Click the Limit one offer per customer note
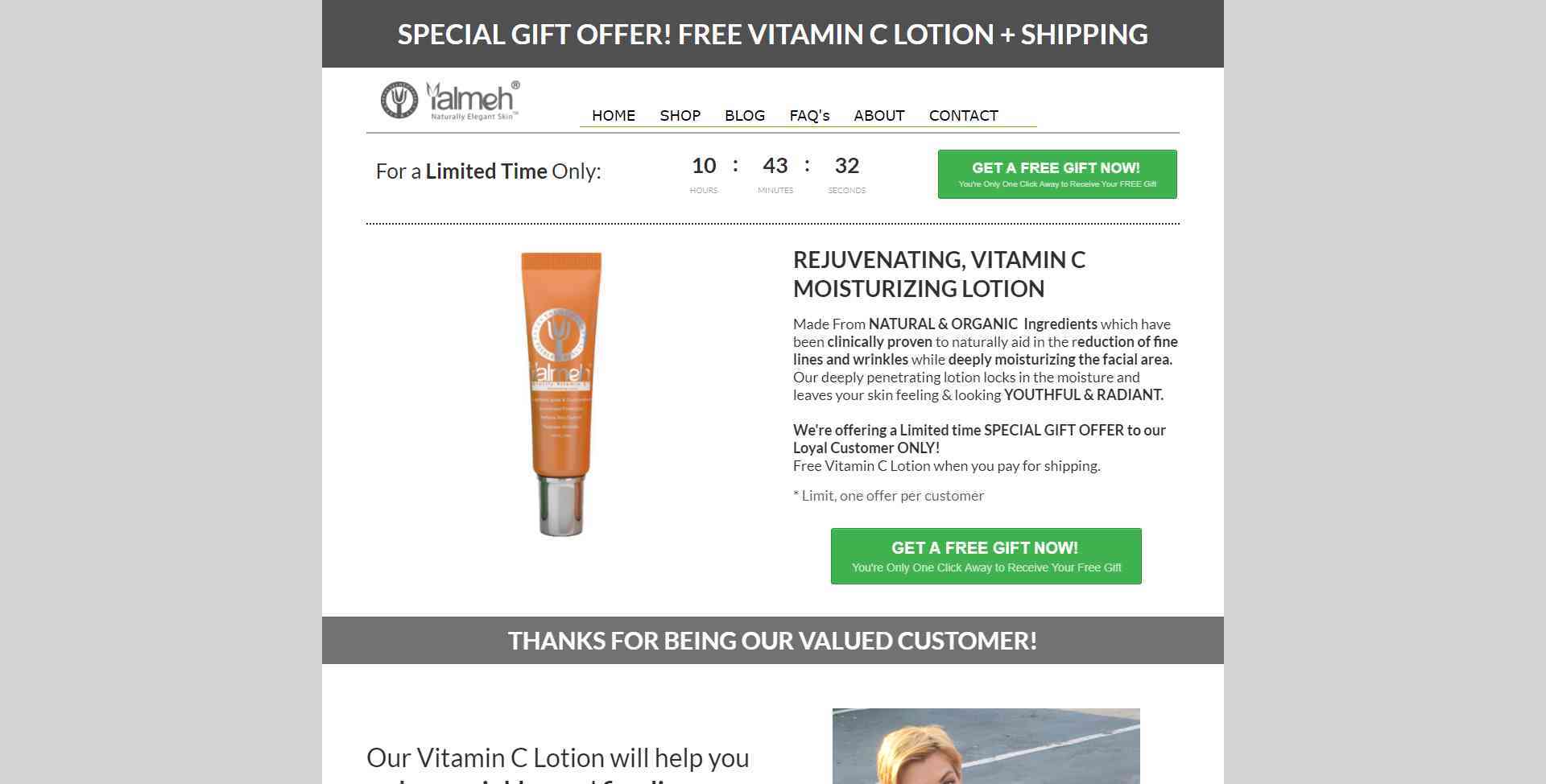 coord(889,496)
